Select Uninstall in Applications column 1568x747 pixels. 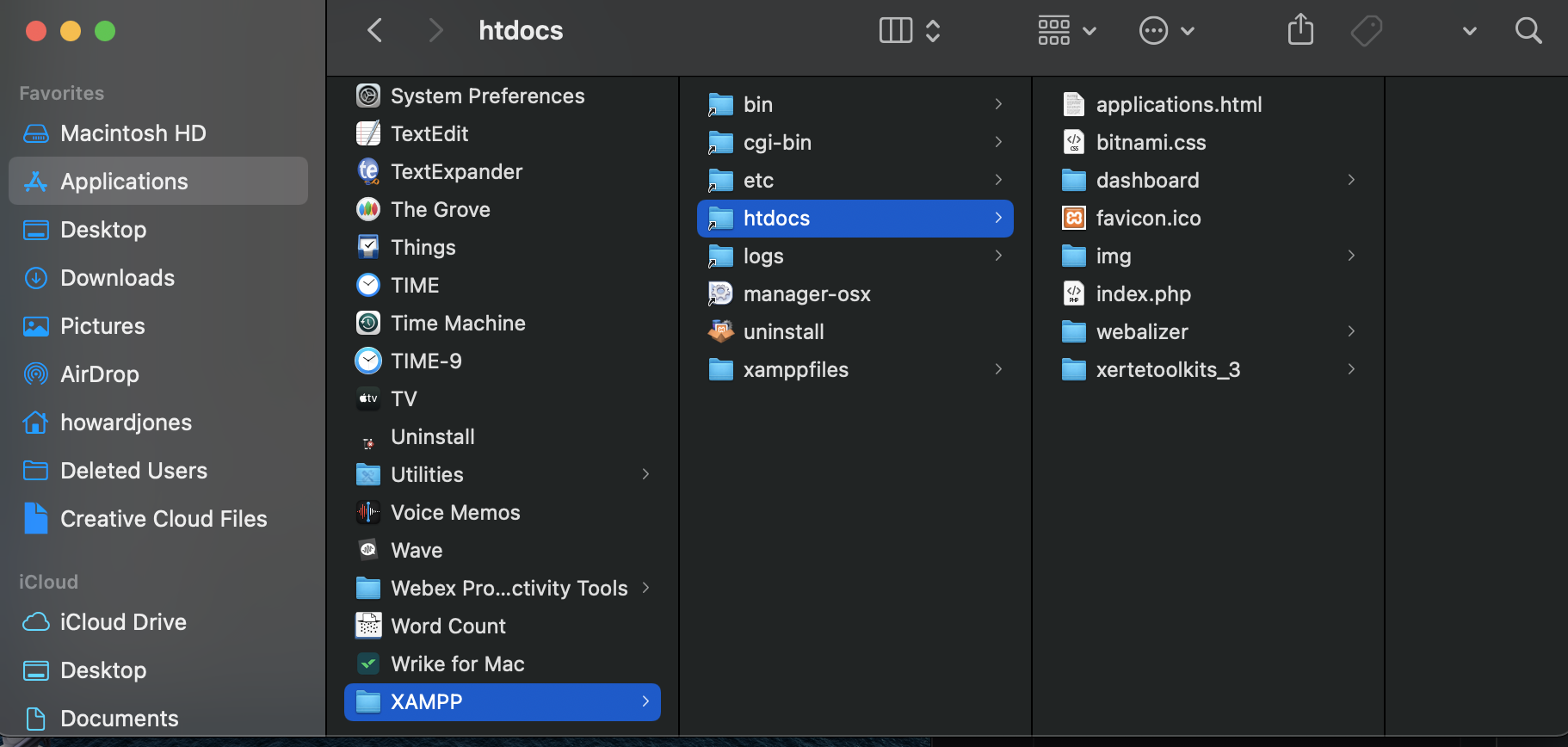[x=503, y=436]
